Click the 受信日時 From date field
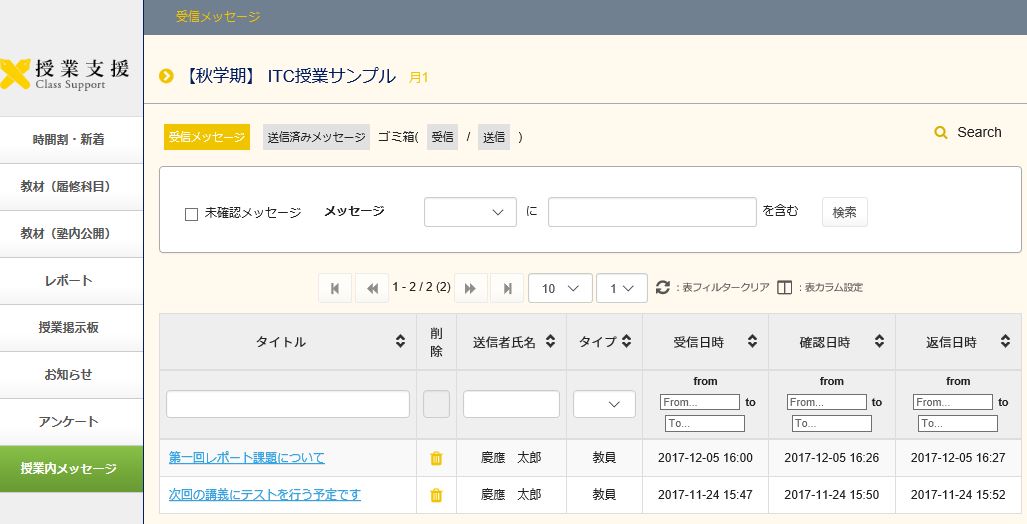 699,402
